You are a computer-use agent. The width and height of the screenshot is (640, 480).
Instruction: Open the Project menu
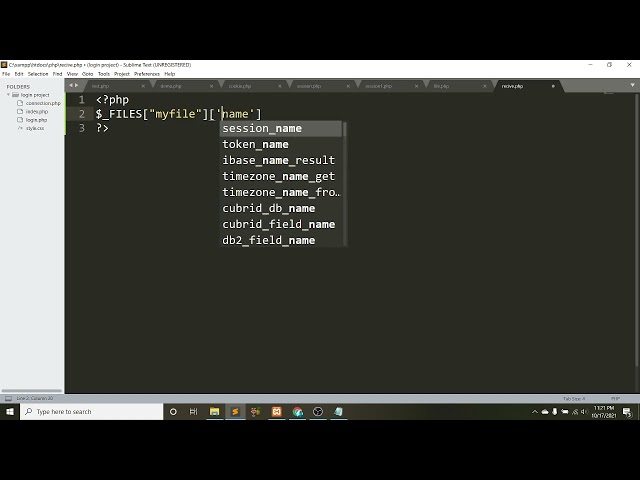click(122, 74)
